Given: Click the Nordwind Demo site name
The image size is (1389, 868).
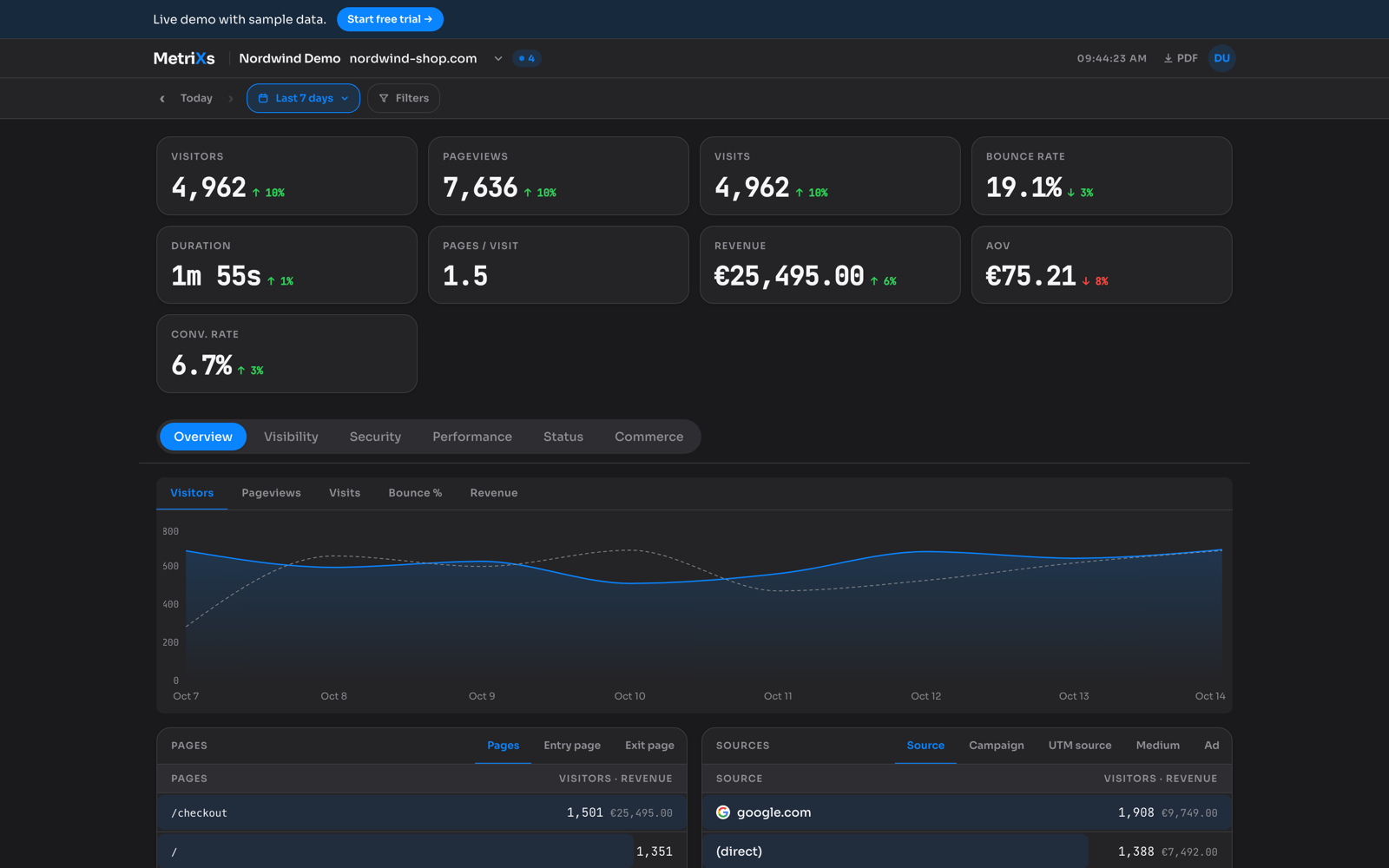Looking at the screenshot, I should click(x=290, y=58).
